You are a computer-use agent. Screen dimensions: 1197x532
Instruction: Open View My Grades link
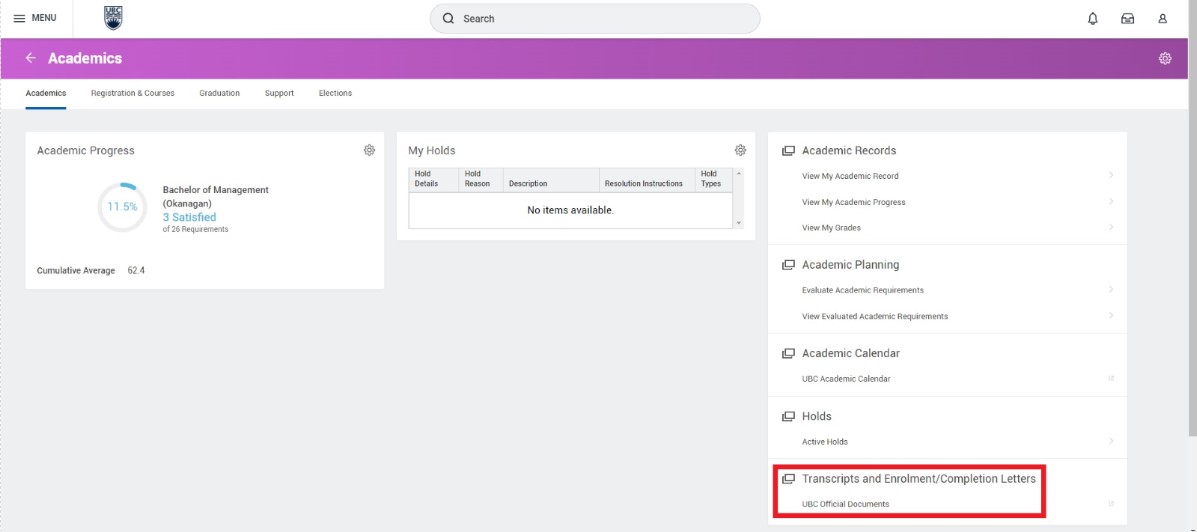[831, 227]
